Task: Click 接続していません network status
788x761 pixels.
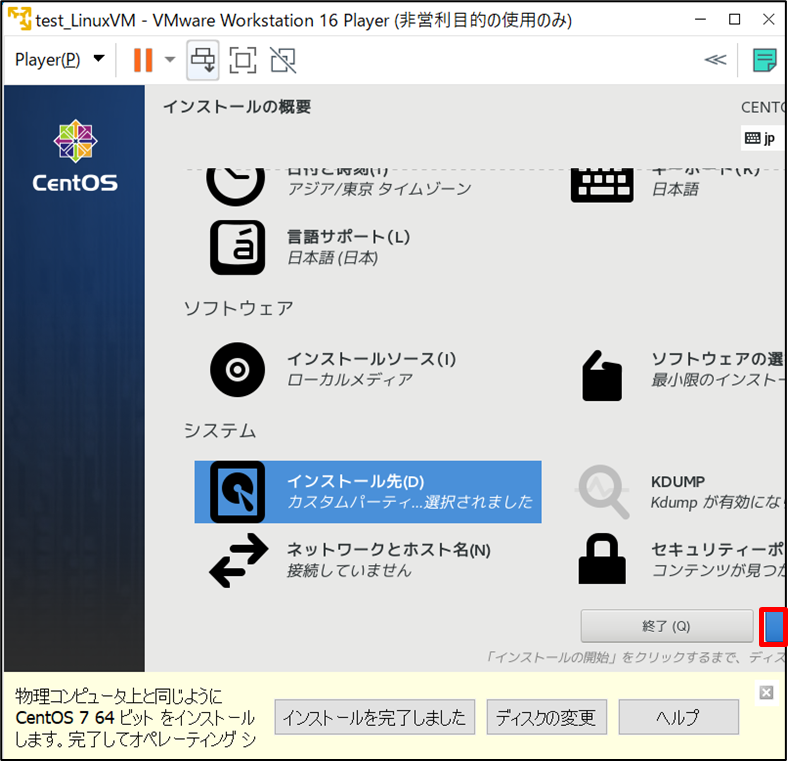Action: click(x=349, y=570)
